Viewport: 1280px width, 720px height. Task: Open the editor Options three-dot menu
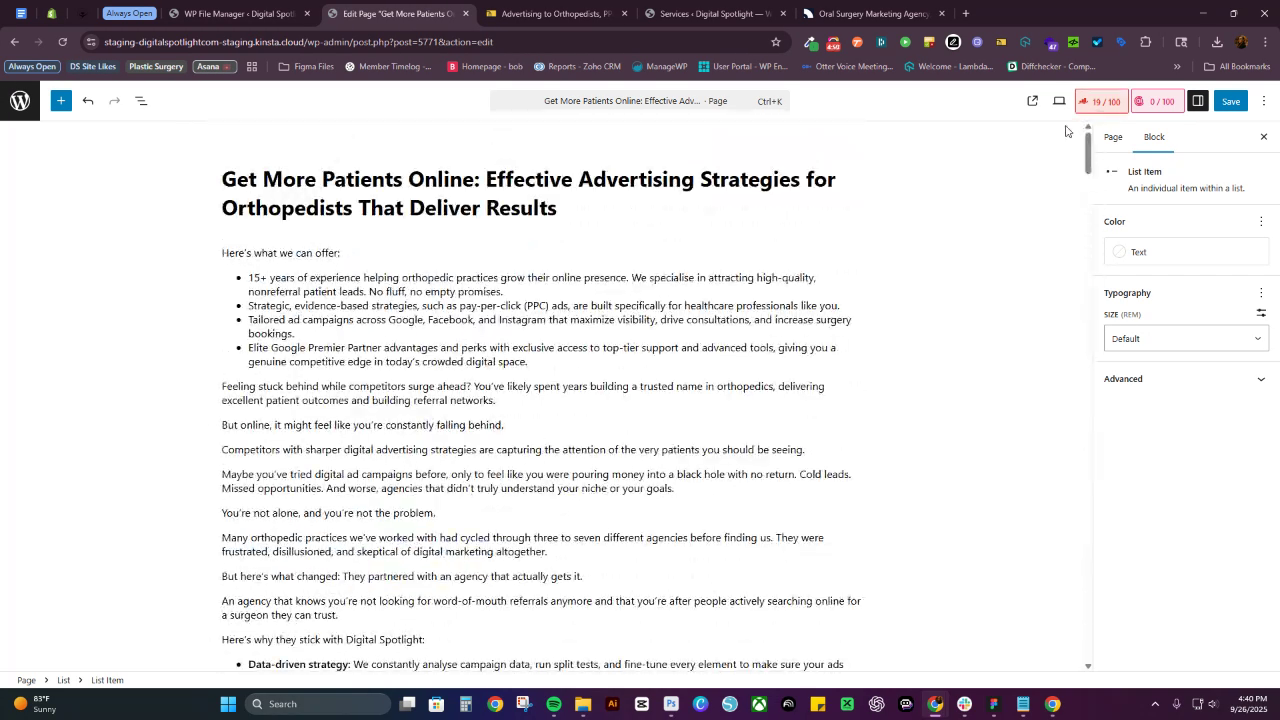(x=1264, y=101)
